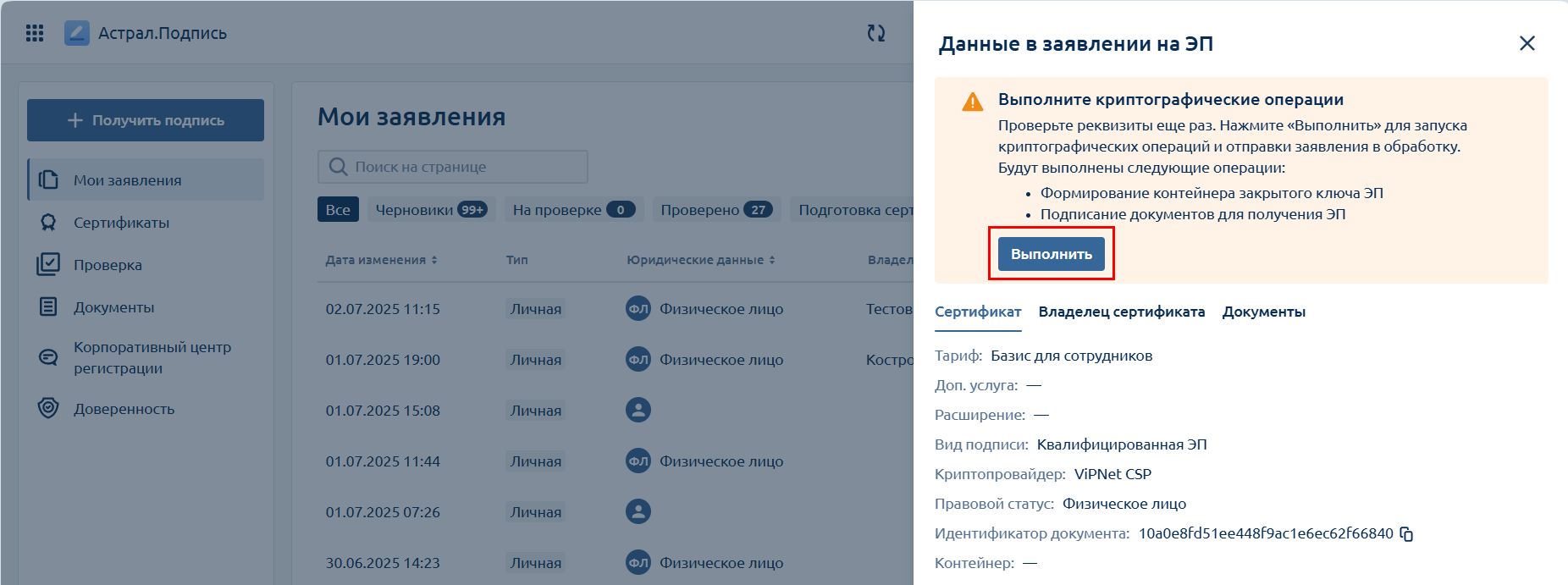1568x585 pixels.
Task: Click the plus icon on Получить подпись
Action: [75, 120]
